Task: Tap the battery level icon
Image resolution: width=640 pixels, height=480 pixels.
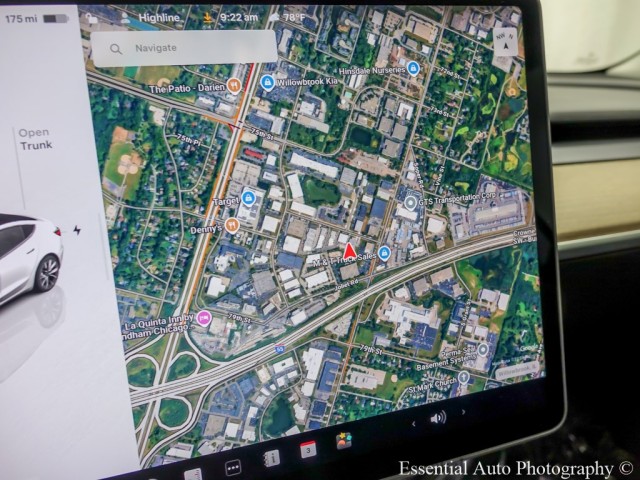Action: 56,19
